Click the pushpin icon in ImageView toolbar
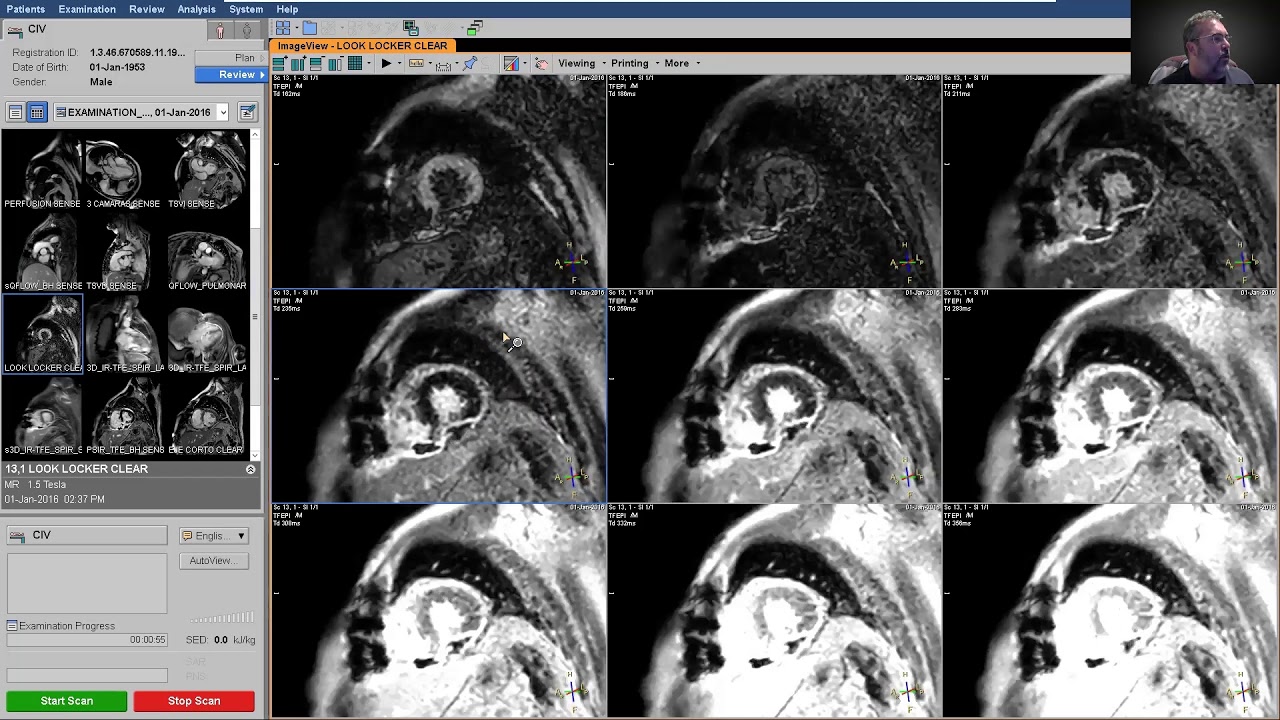The height and width of the screenshot is (720, 1280). coord(469,63)
